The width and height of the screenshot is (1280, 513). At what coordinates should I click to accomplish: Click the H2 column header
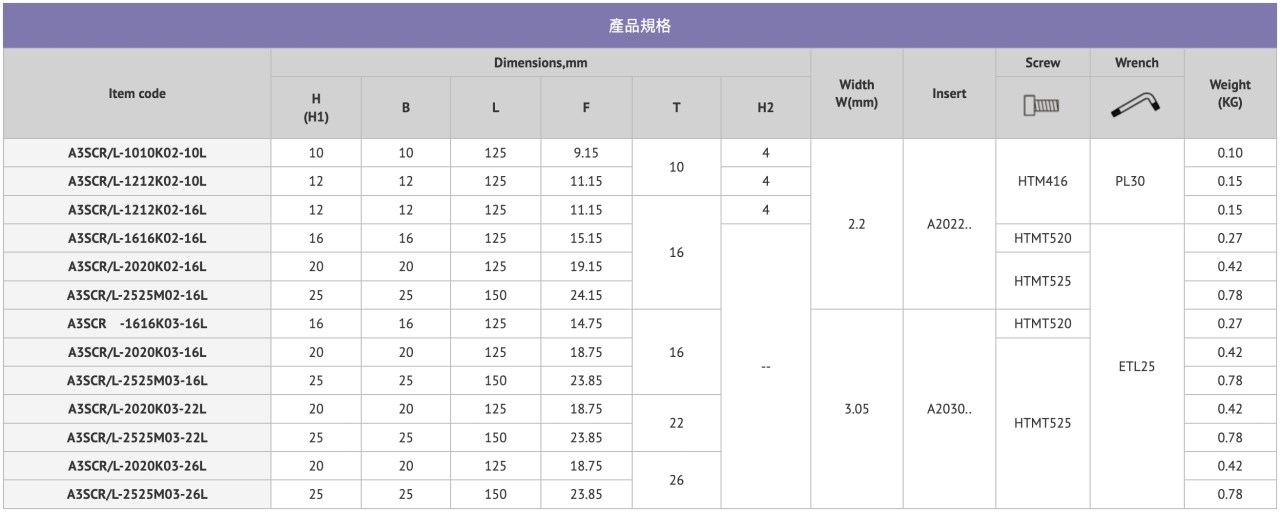pyautogui.click(x=766, y=108)
